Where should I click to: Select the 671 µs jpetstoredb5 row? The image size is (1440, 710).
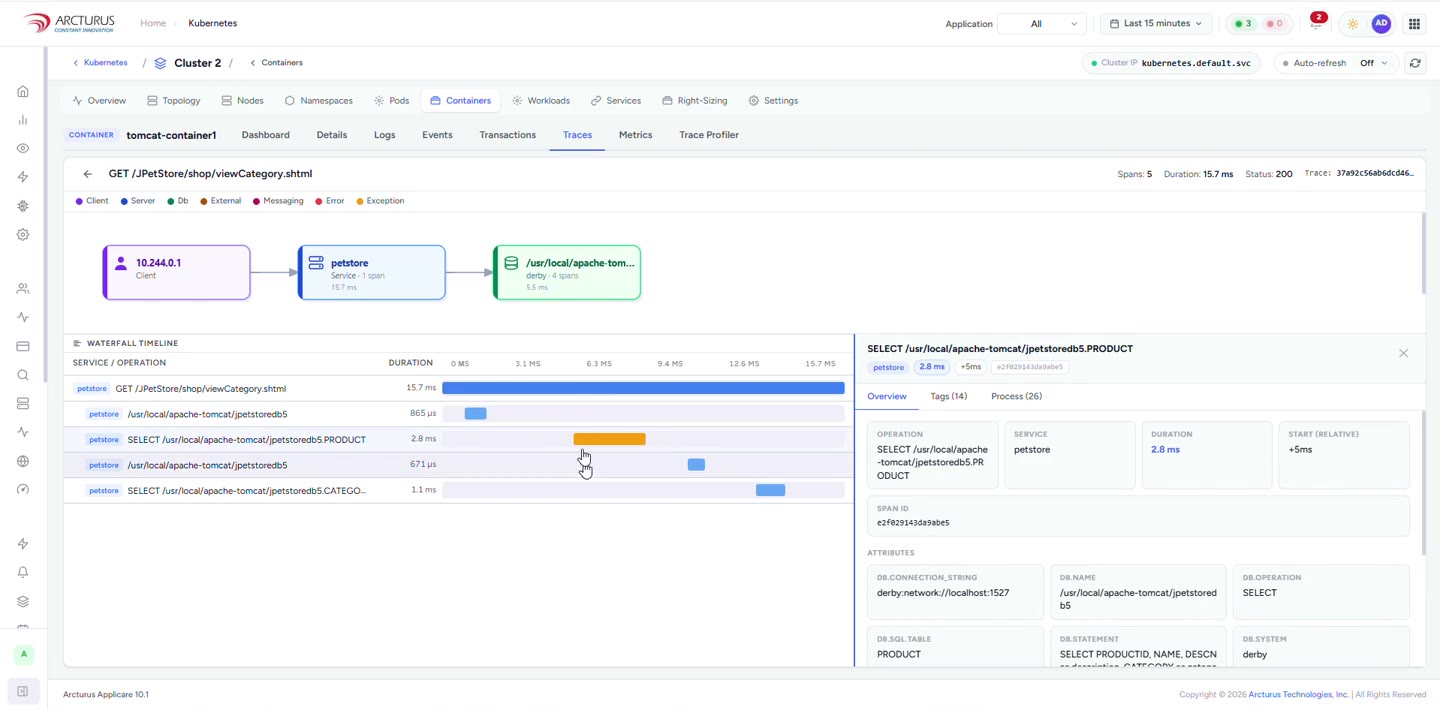pos(458,465)
